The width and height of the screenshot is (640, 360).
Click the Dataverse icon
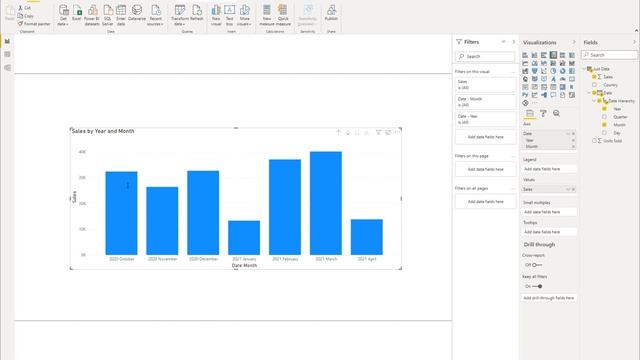(137, 13)
